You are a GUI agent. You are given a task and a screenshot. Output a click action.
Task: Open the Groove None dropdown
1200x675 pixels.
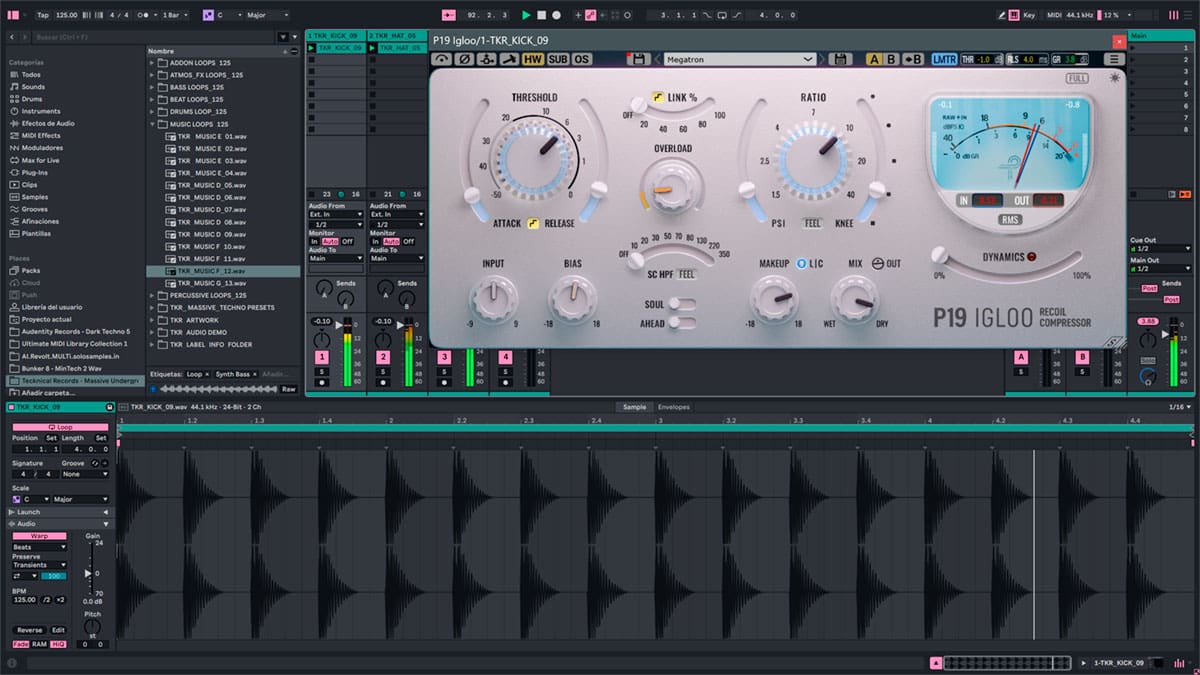[83, 474]
